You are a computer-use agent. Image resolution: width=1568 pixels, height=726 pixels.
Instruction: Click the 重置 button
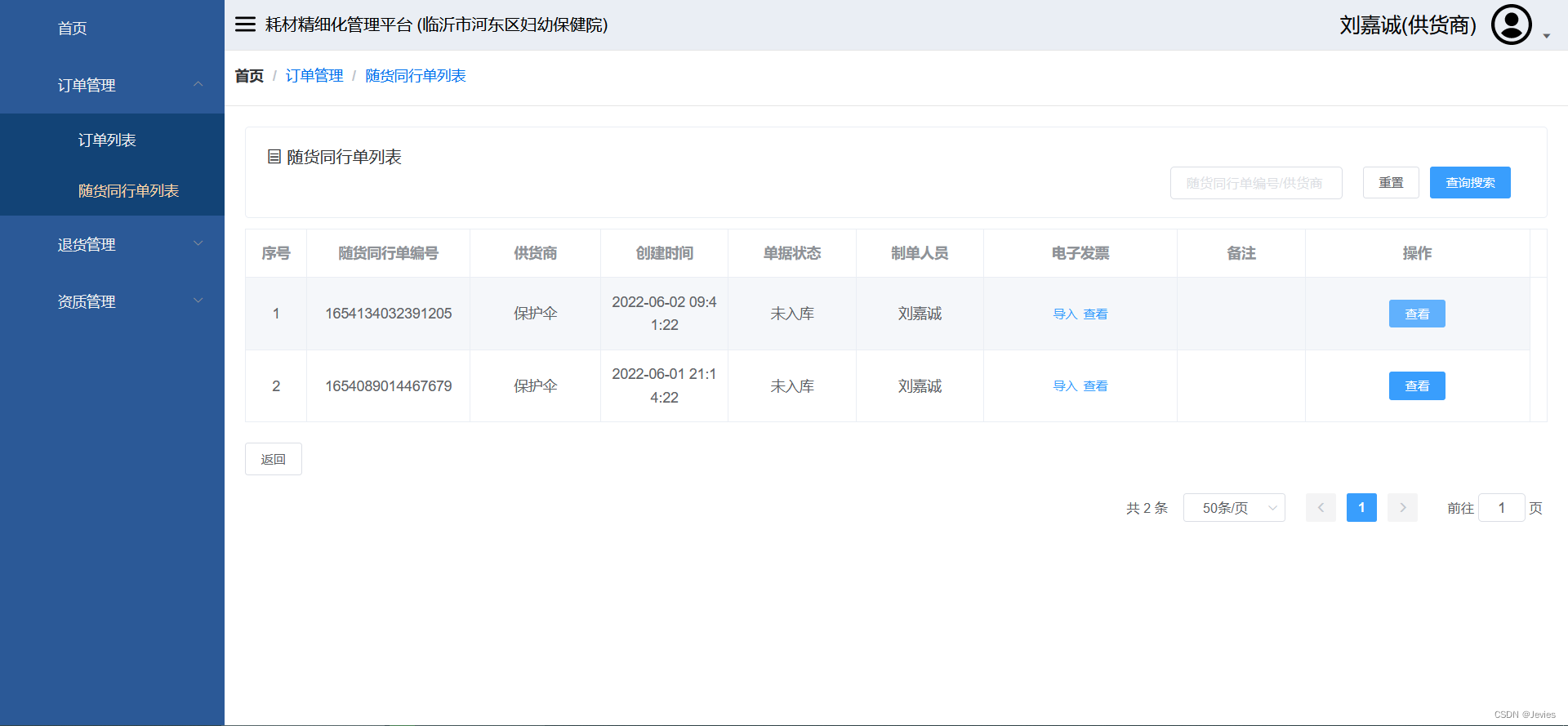coord(1391,183)
